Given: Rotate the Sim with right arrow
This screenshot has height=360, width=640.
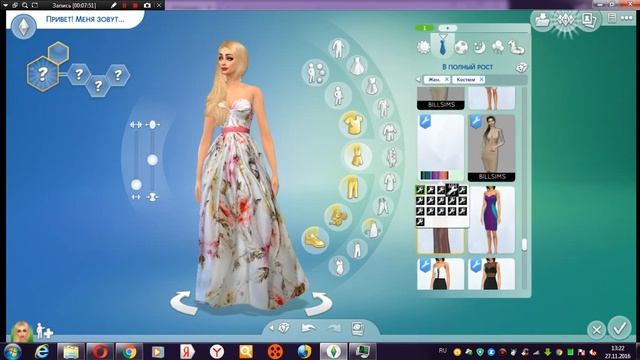Looking at the screenshot, I should [x=319, y=304].
